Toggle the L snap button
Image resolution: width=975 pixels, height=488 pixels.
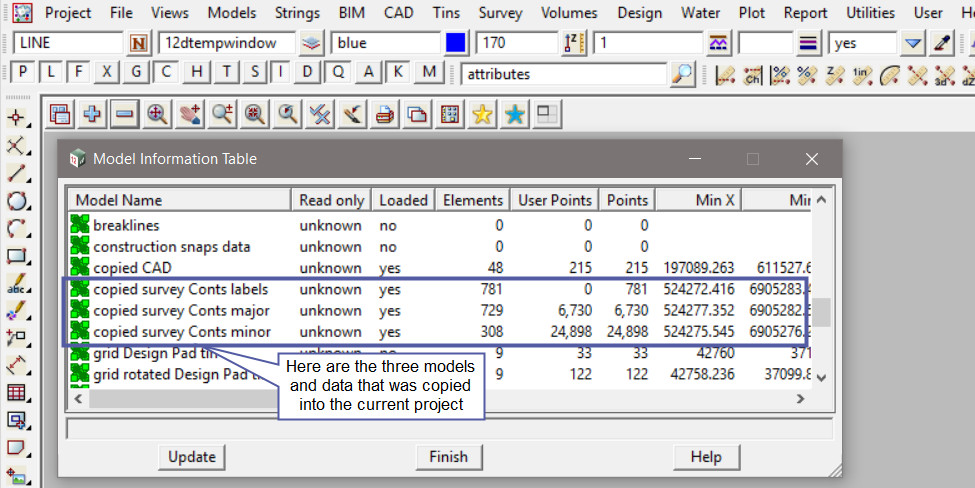pos(51,73)
